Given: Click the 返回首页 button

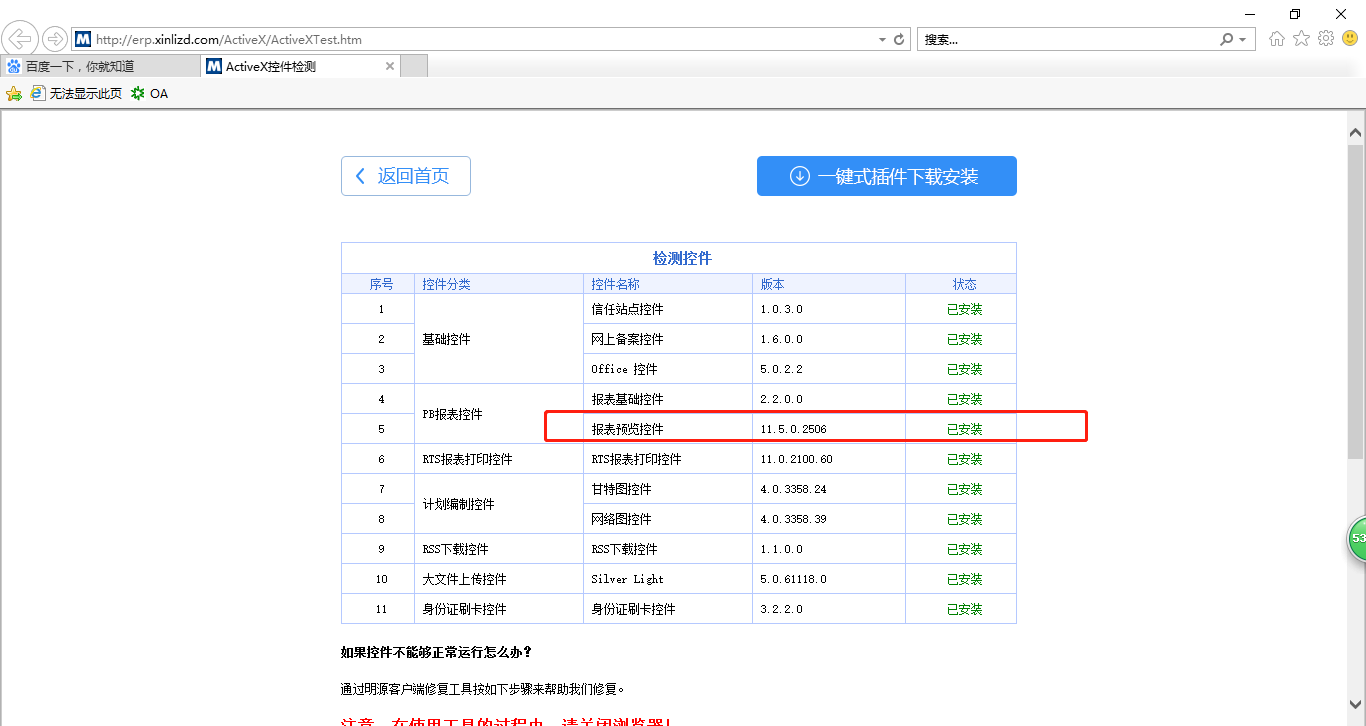Looking at the screenshot, I should (405, 175).
